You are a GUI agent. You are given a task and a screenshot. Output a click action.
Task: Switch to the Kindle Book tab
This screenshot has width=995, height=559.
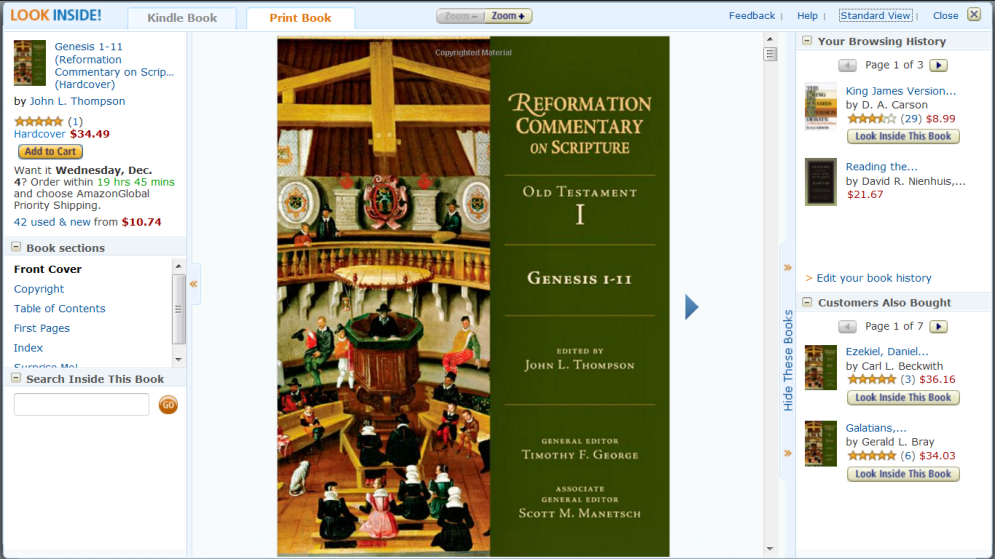182,18
